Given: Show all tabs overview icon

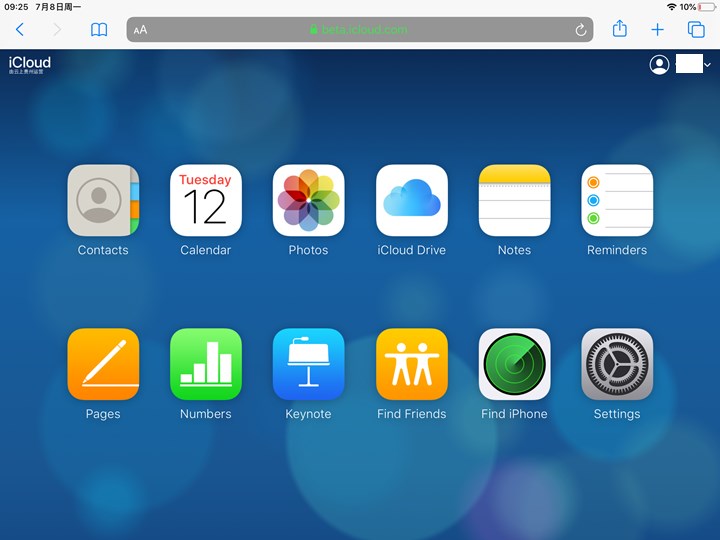Looking at the screenshot, I should [x=696, y=29].
